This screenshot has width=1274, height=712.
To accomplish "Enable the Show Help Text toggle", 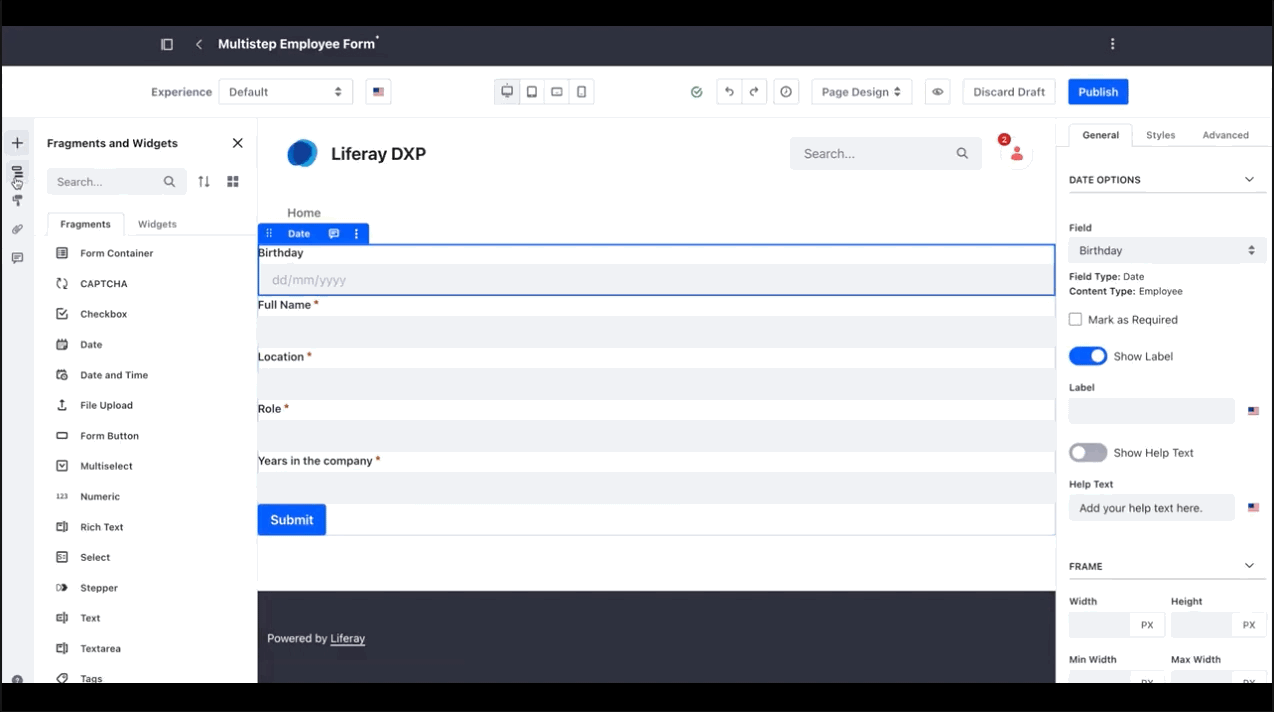I will click(1088, 453).
